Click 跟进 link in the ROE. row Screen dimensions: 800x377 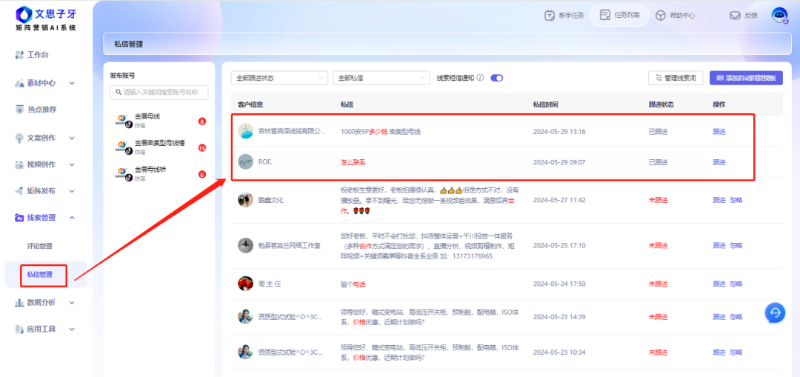719,162
